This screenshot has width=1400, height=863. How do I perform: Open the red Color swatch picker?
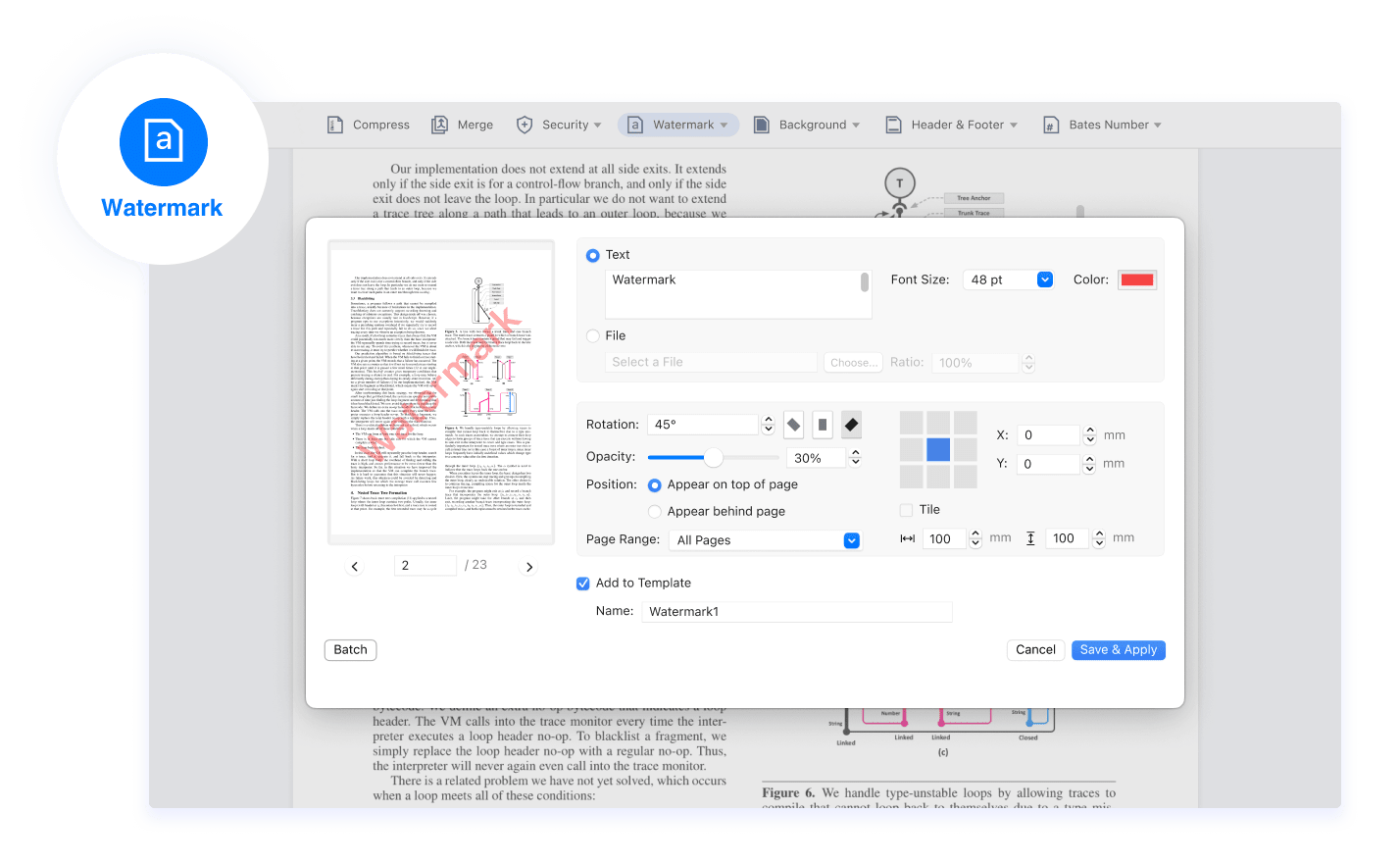(x=1137, y=280)
